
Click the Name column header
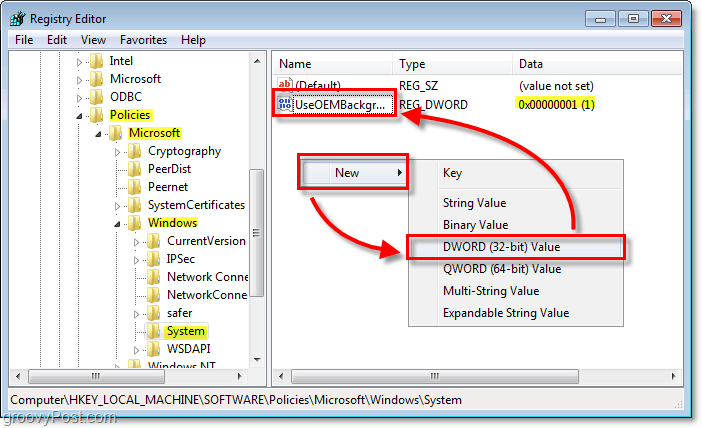tap(333, 64)
